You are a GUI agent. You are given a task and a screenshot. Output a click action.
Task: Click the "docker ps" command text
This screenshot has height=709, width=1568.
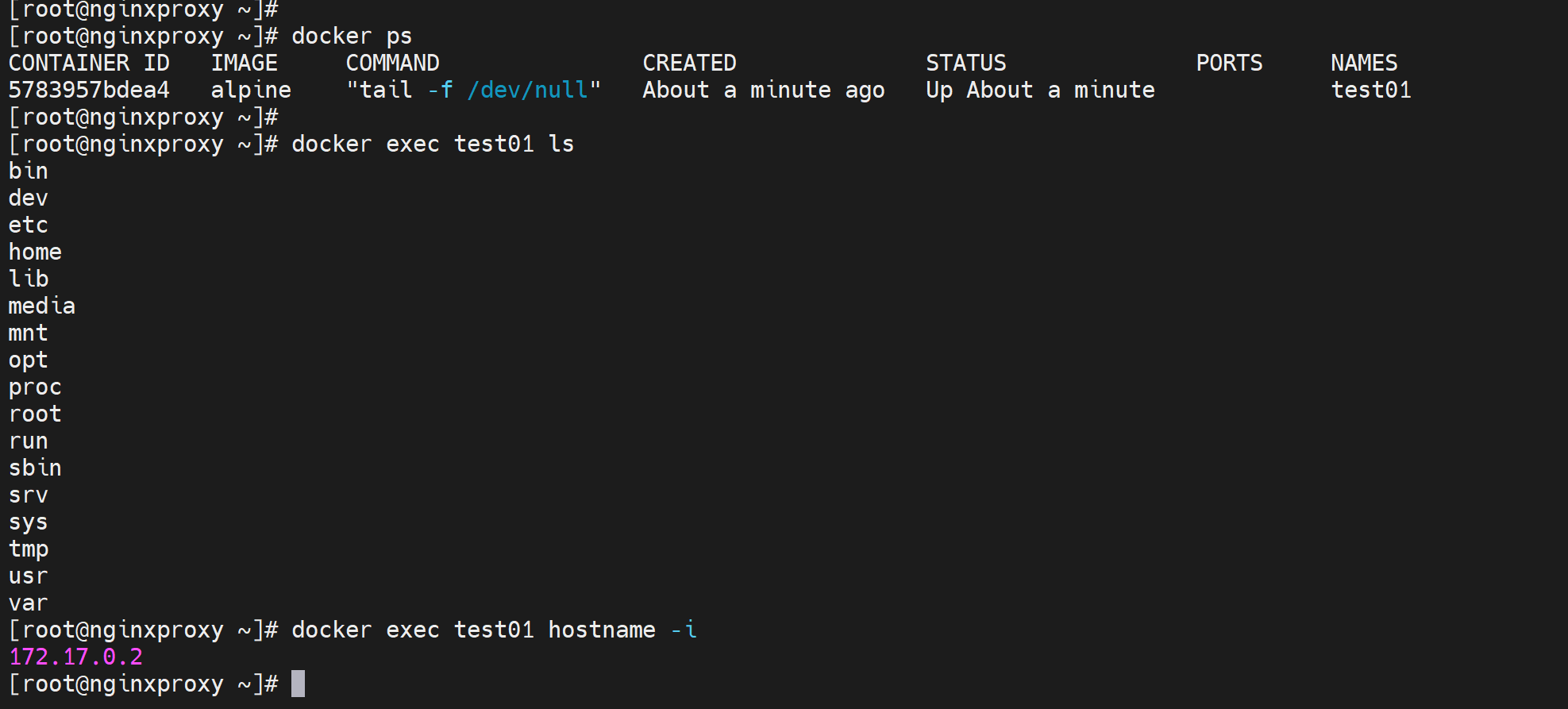click(x=352, y=36)
